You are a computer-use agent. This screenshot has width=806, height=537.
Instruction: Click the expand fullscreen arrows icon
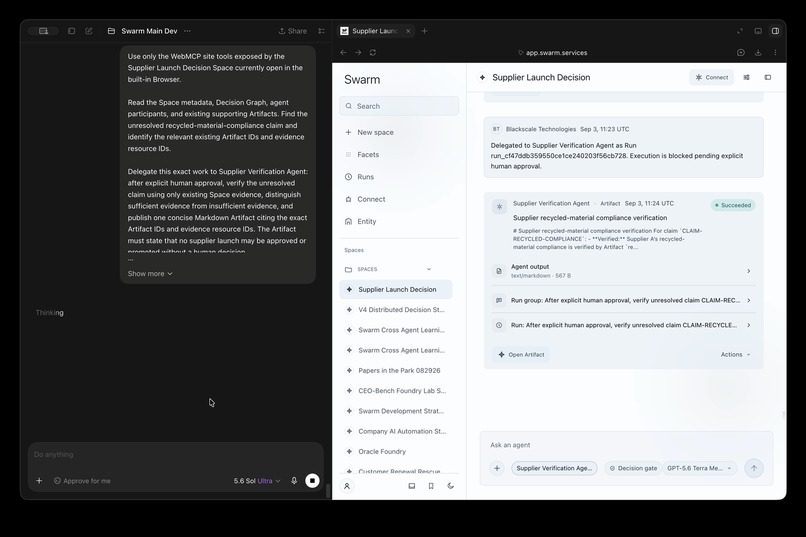(740, 31)
